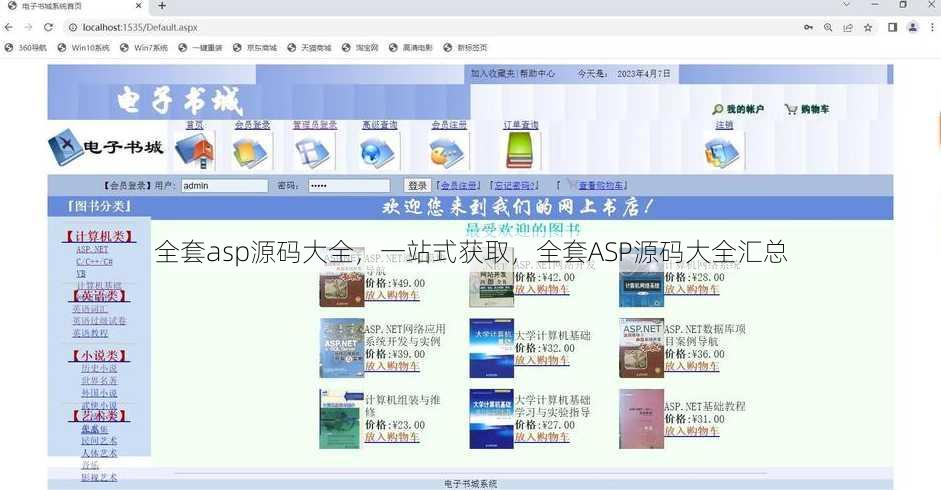Screen dimensions: 941x490
Task: Close the 电子书城系统首页 tab
Action: click(x=139, y=6)
